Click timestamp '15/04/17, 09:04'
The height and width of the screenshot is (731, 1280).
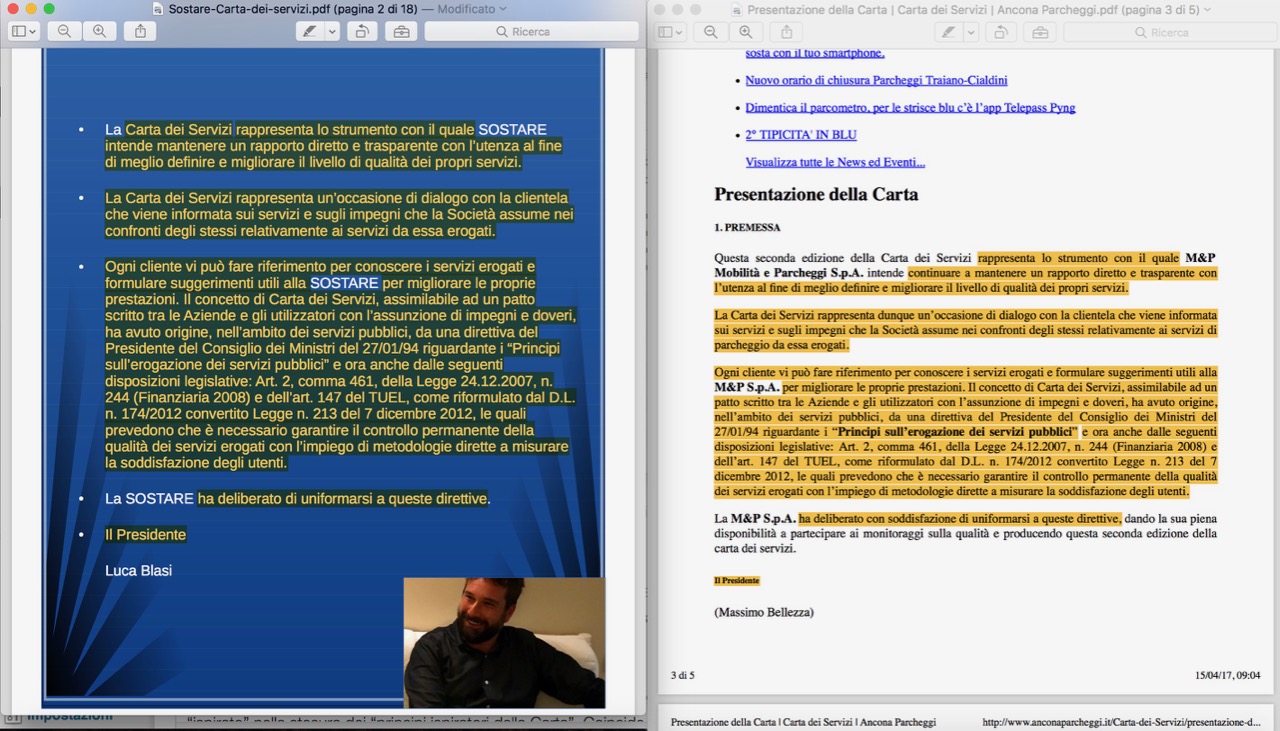coord(1227,675)
